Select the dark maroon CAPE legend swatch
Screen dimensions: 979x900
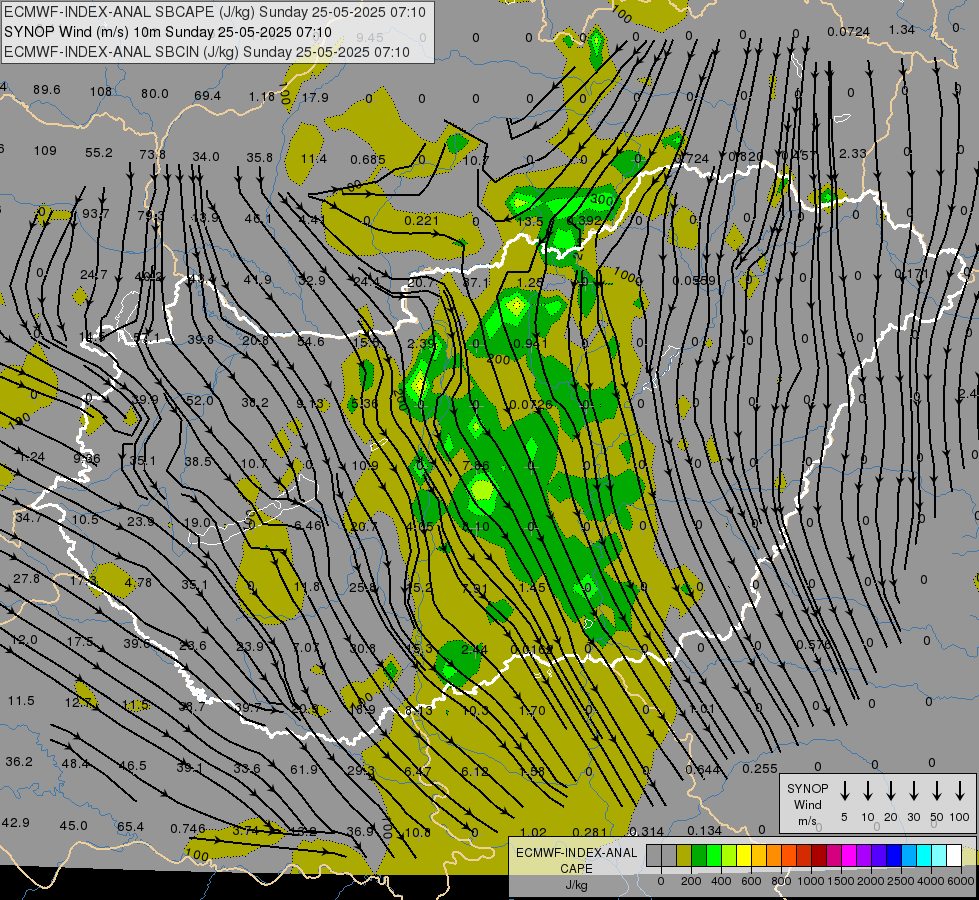click(819, 856)
